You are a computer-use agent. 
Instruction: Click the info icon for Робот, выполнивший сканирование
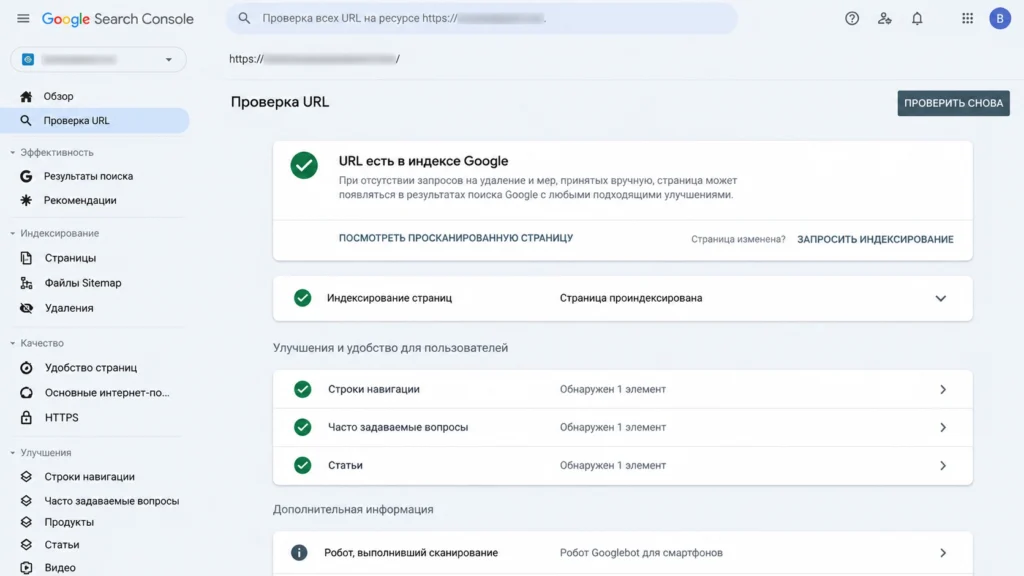click(298, 552)
